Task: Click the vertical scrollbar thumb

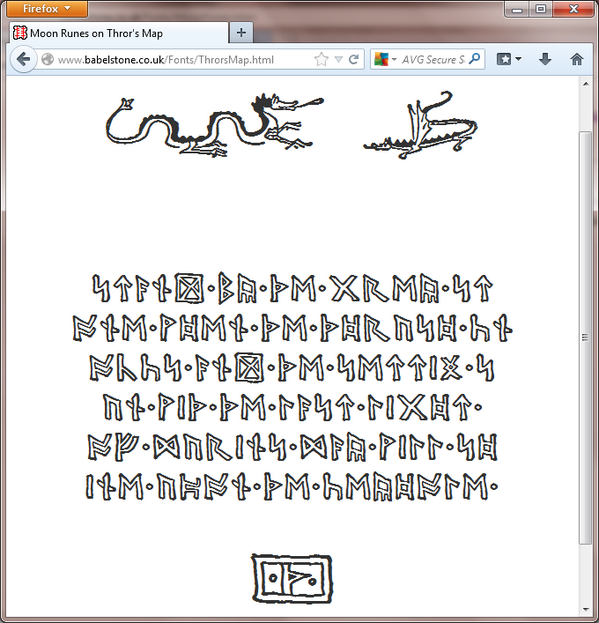Action: click(585, 338)
